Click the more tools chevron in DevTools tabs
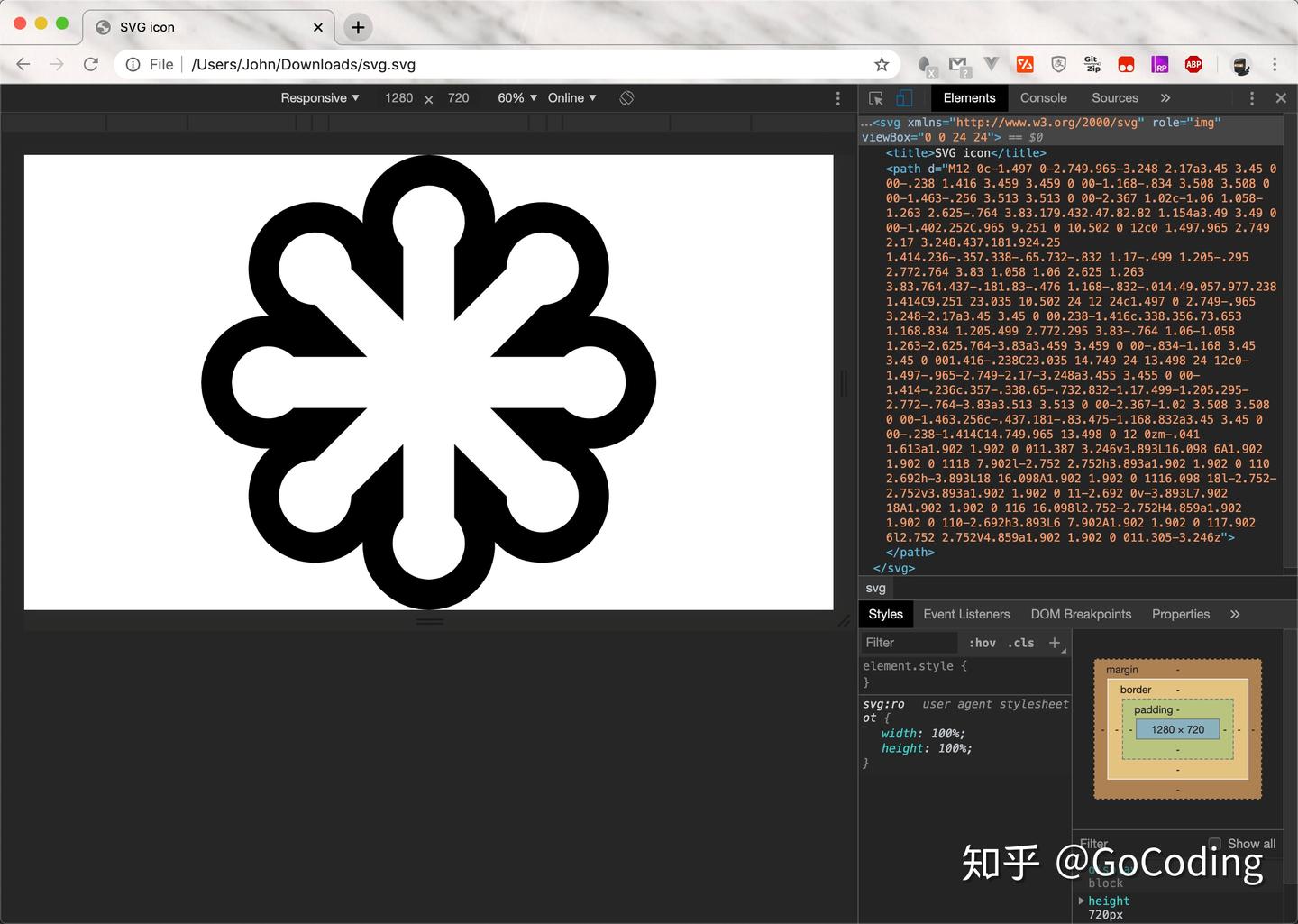1298x924 pixels. pyautogui.click(x=1165, y=97)
